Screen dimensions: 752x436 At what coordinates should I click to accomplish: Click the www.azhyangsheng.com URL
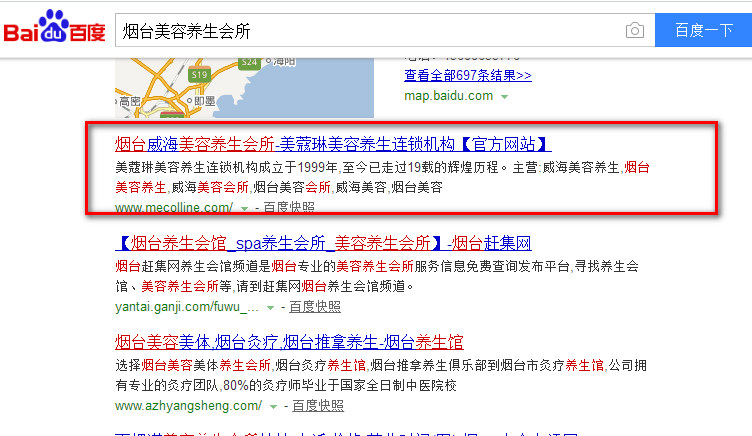(188, 406)
